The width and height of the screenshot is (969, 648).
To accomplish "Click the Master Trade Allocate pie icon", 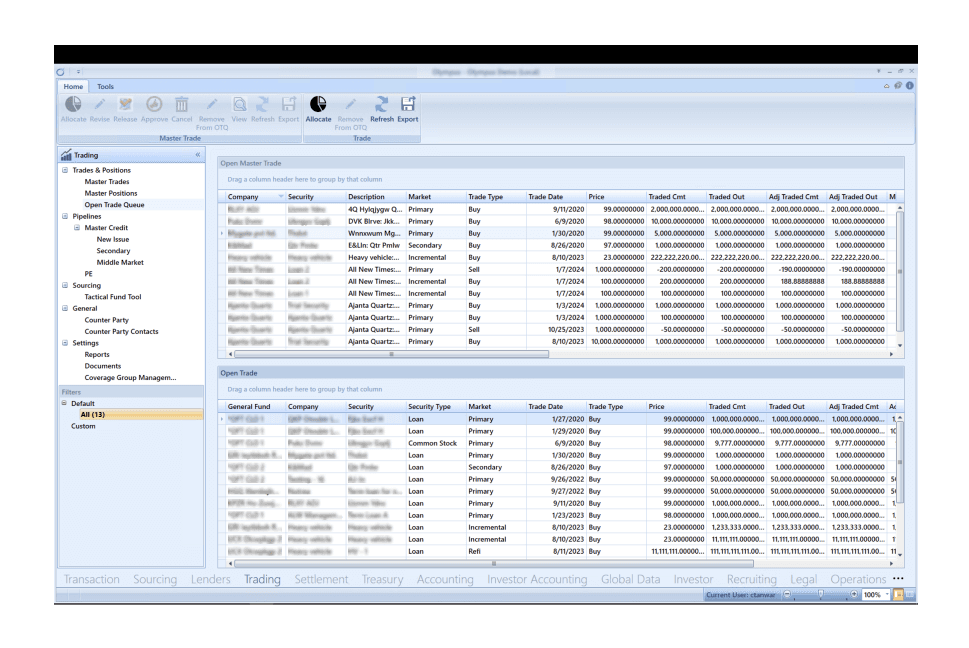I will coord(73,104).
